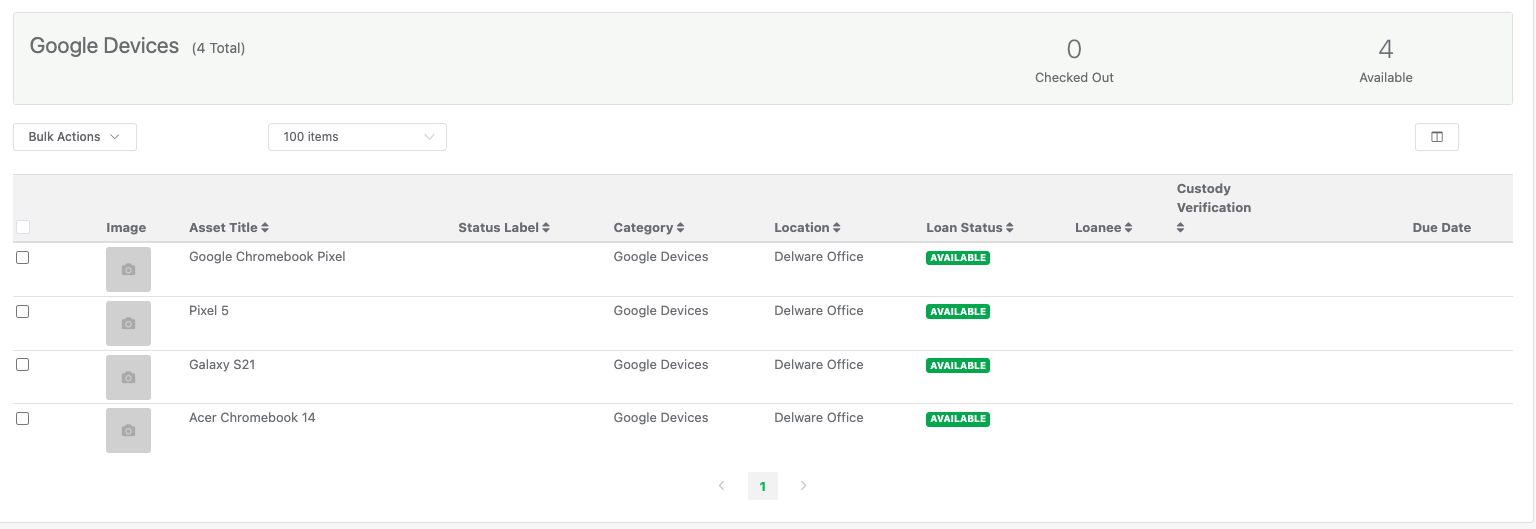Open the column layout settings icon
Viewport: 1536px width, 529px height.
tap(1436, 137)
